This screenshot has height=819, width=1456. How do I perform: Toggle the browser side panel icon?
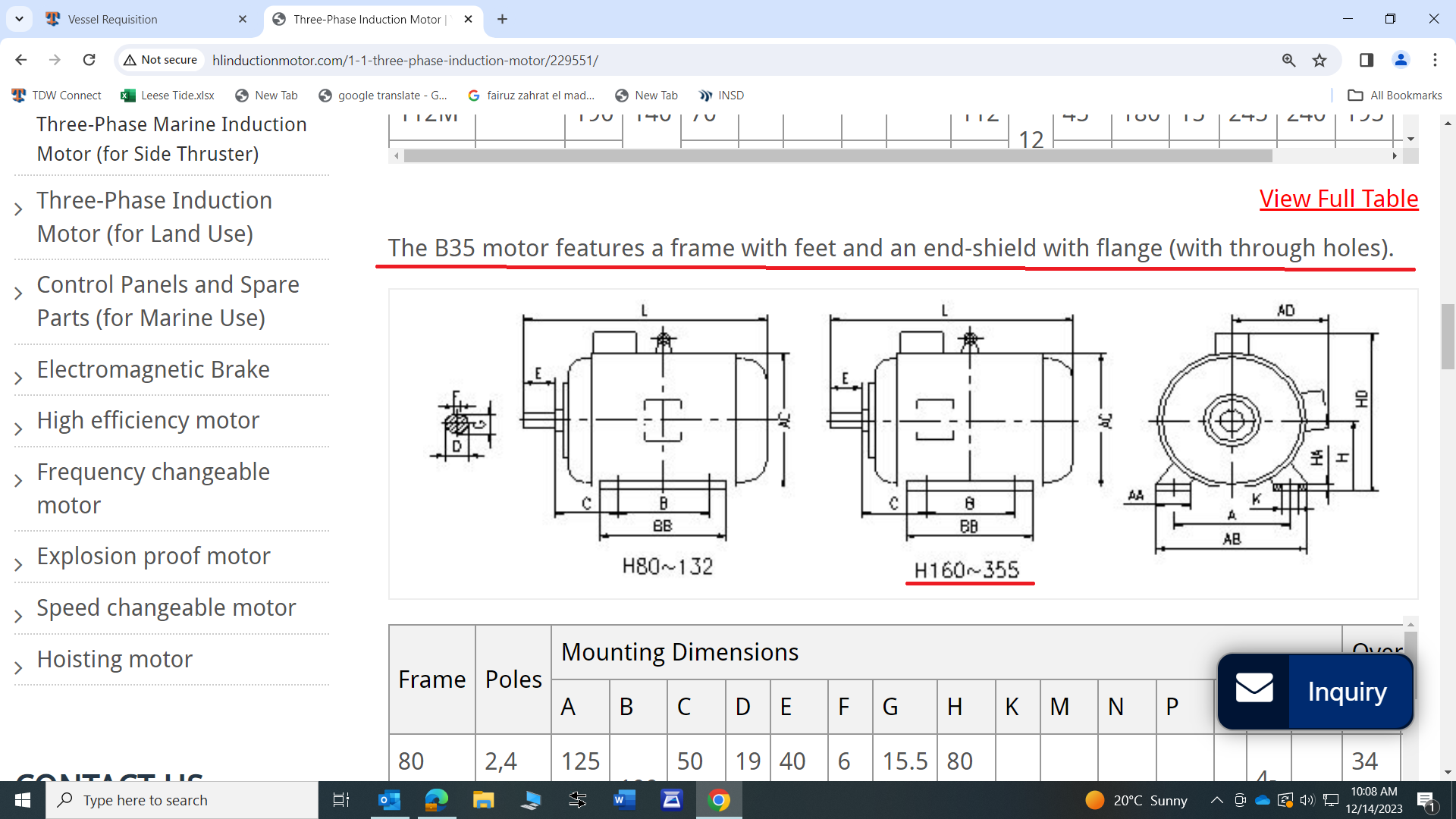(1367, 60)
